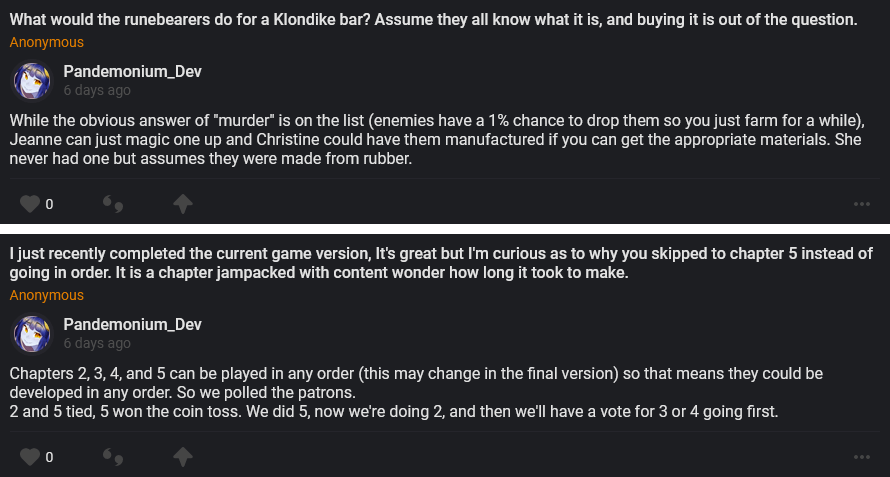Screen dimensions: 890x477
Task: Visit Pandemonium_Dev username link in the Klondike answer
Action: pyautogui.click(x=132, y=72)
